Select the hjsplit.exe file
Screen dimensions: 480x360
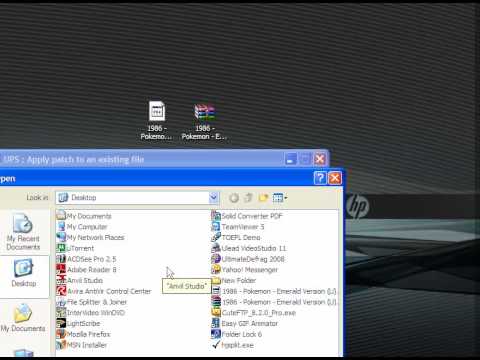click(233, 345)
